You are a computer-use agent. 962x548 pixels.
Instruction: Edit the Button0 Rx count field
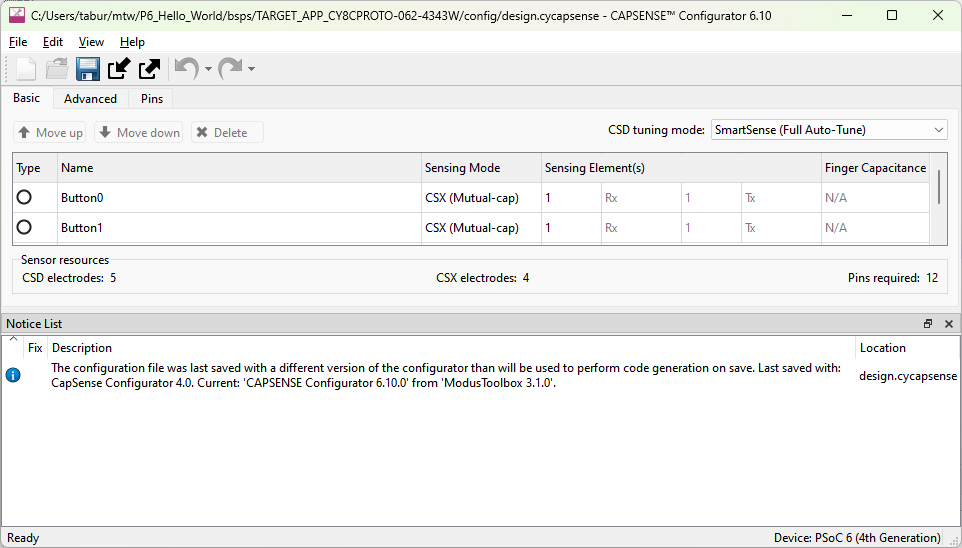point(571,198)
